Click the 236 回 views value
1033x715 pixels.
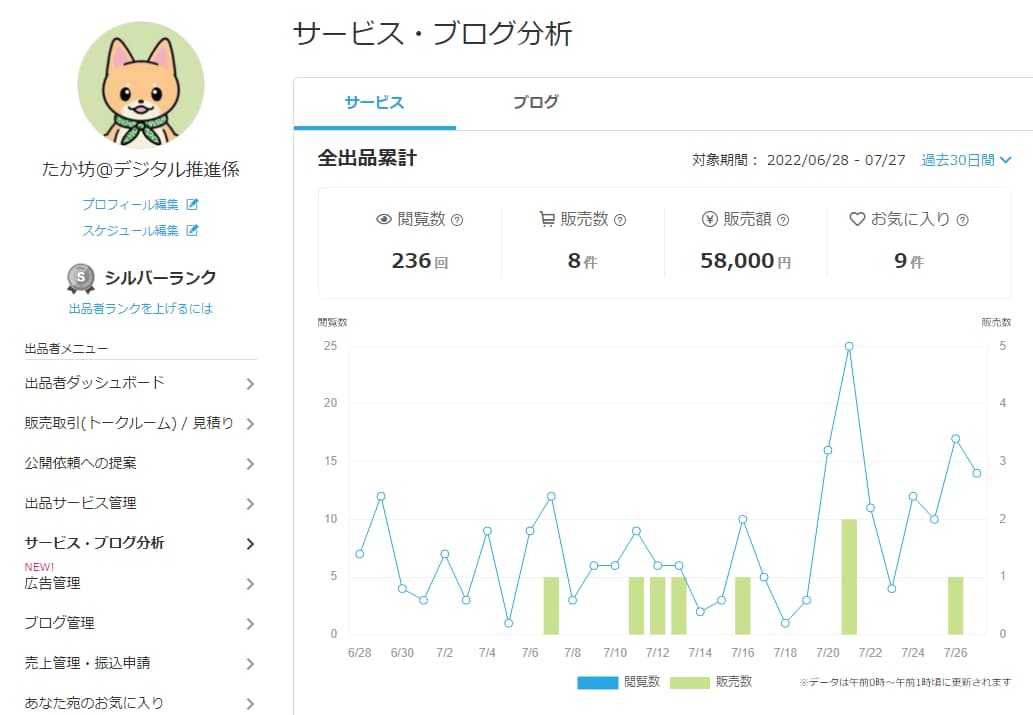420,261
